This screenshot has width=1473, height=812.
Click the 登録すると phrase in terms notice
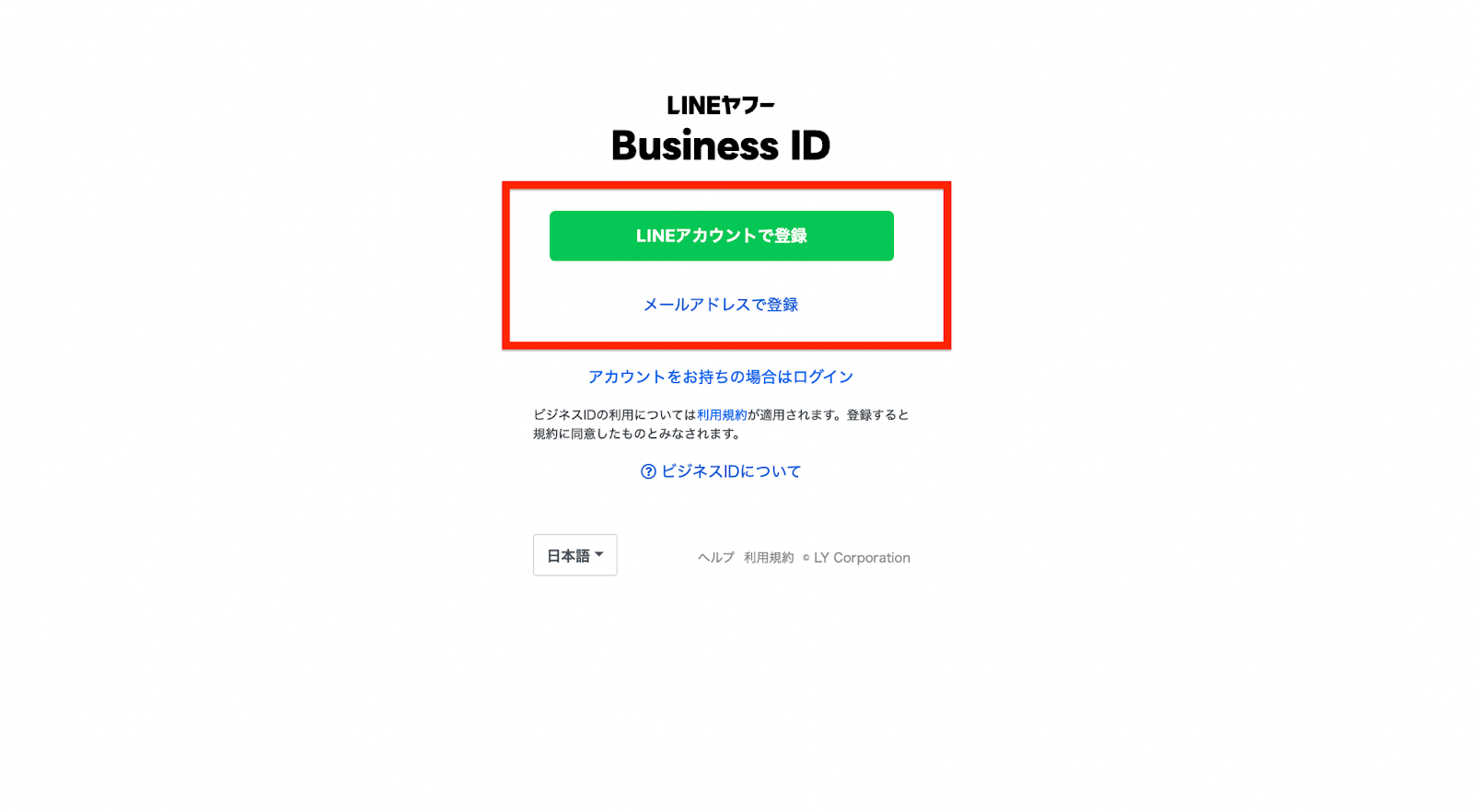point(877,415)
